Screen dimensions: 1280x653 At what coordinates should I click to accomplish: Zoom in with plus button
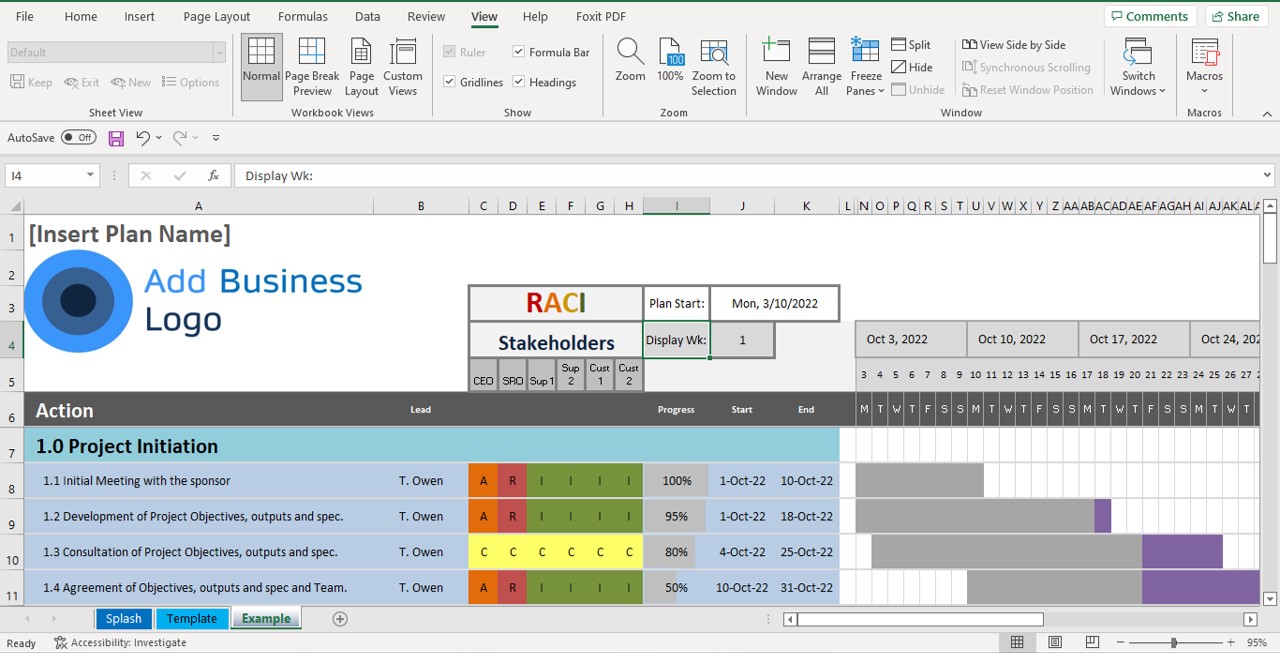(1230, 643)
